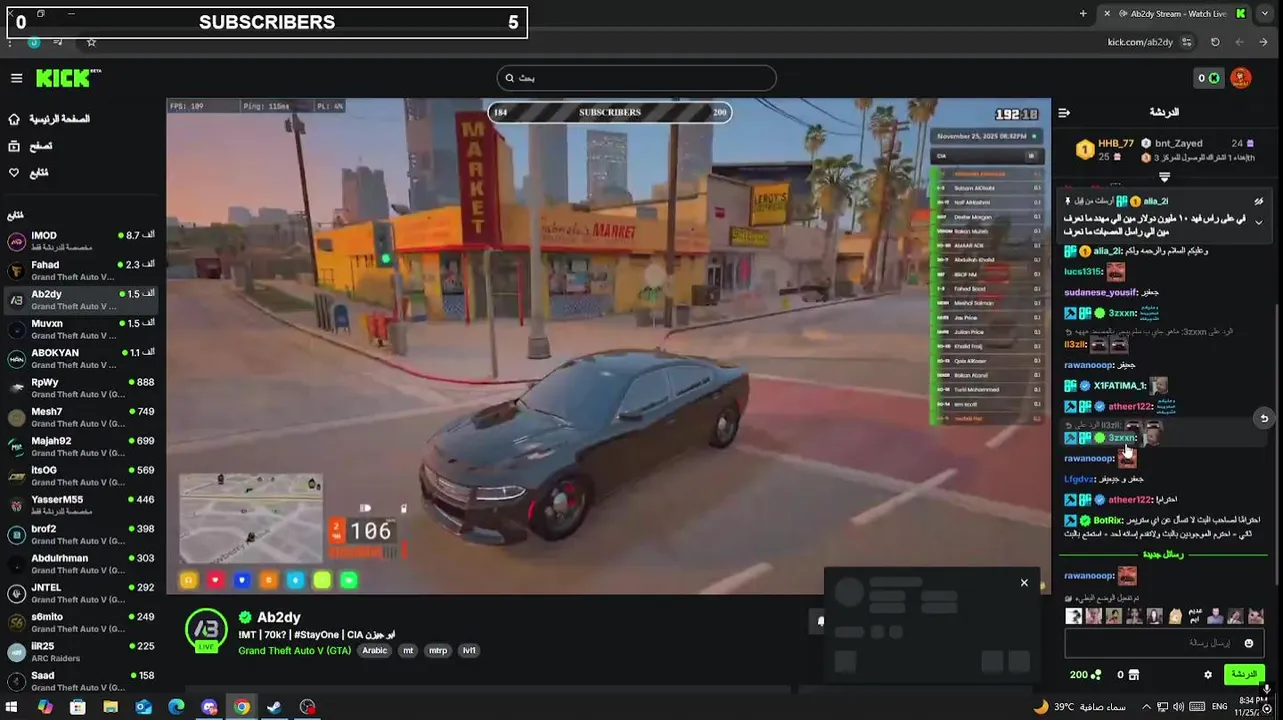Open JNTEL channel in sidebar
Viewport: 1283px width, 720px height.
pyautogui.click(x=80, y=593)
